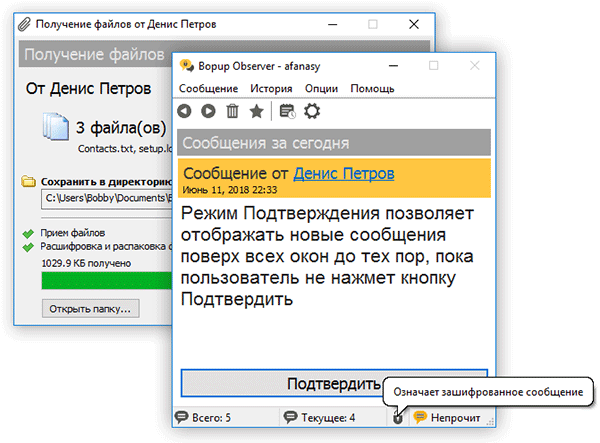Click the encrypted message lock icon in status bar

point(398,419)
